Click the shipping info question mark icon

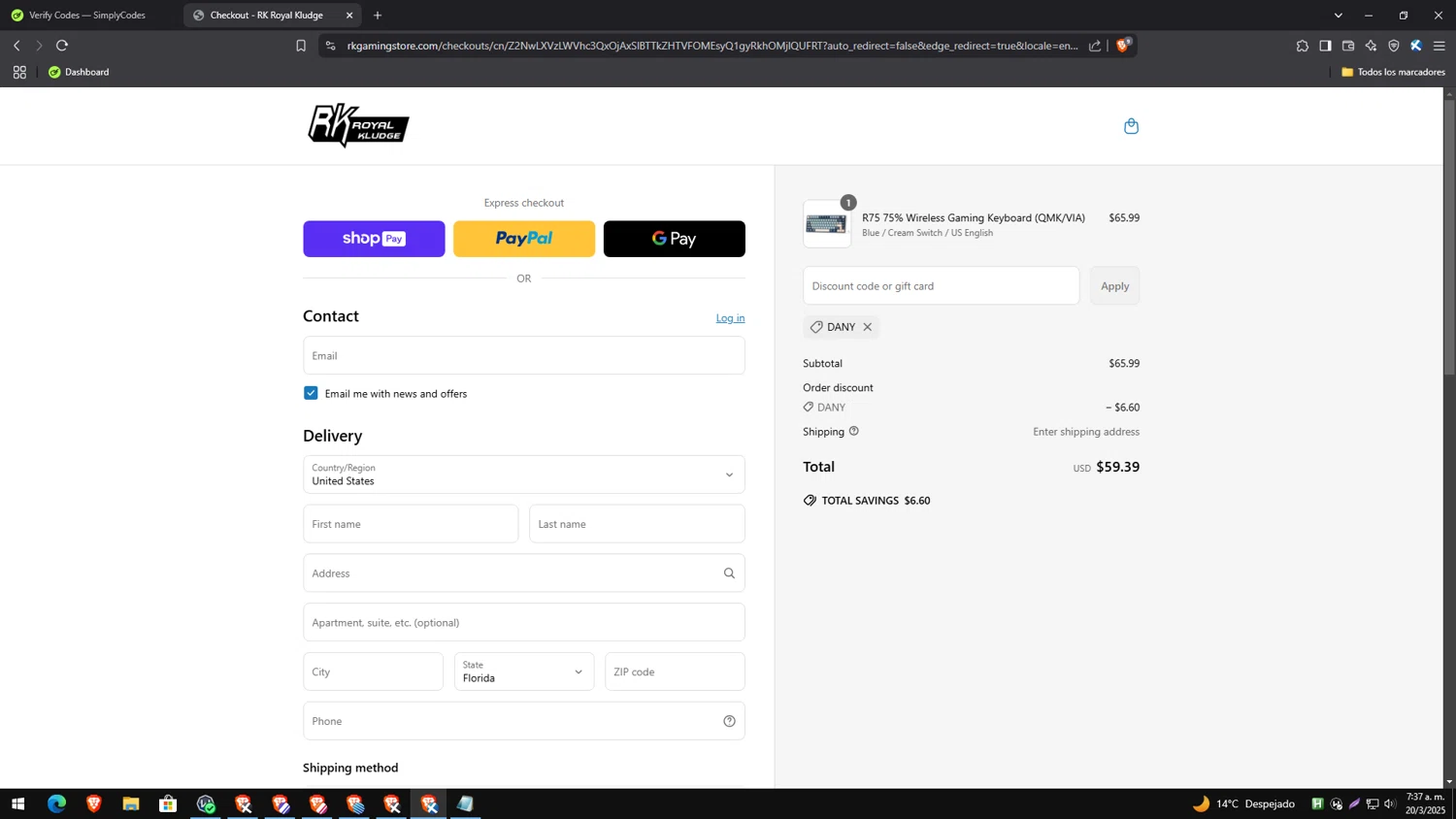point(854,431)
